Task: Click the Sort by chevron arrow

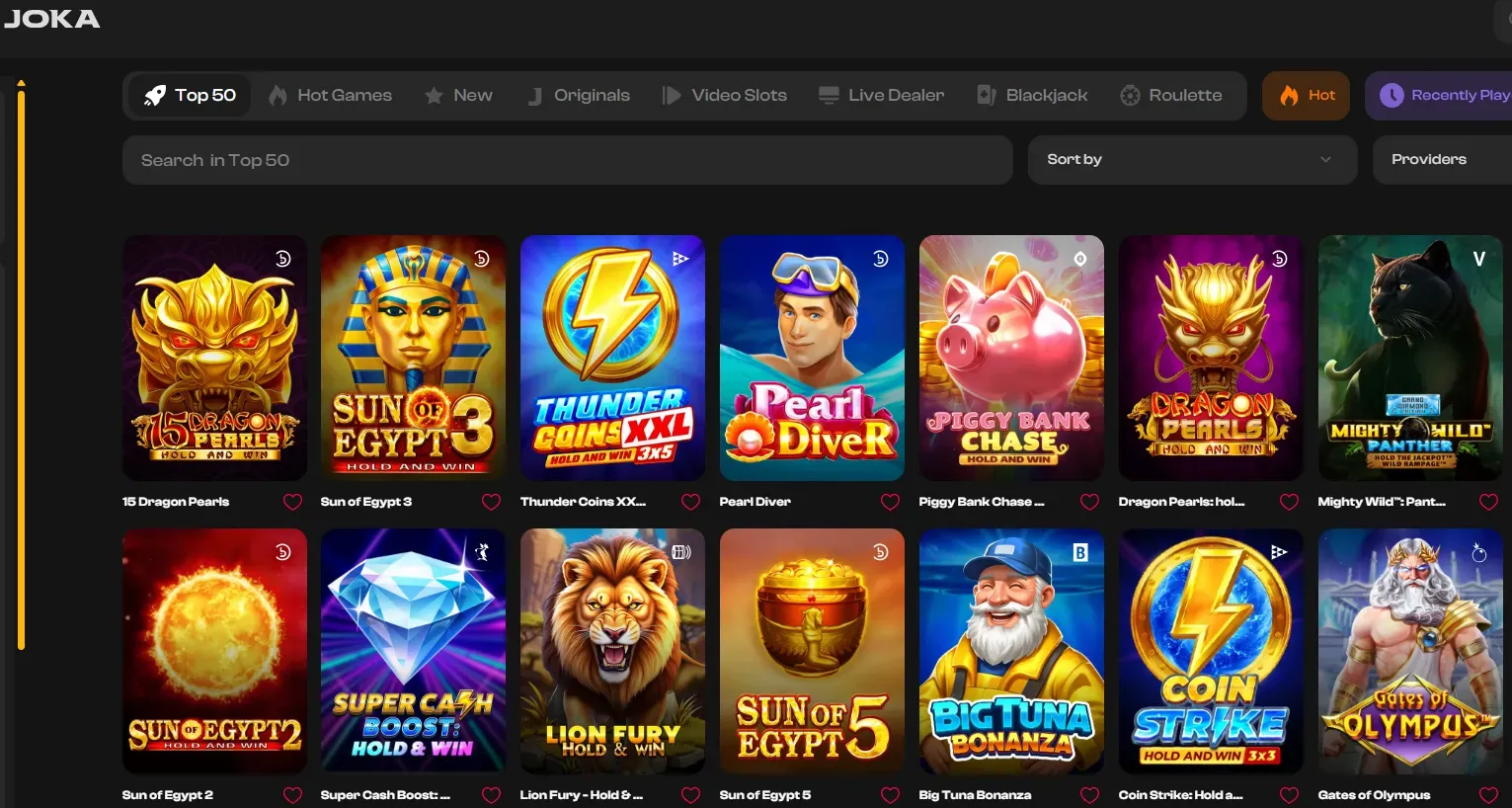Action: click(x=1325, y=160)
